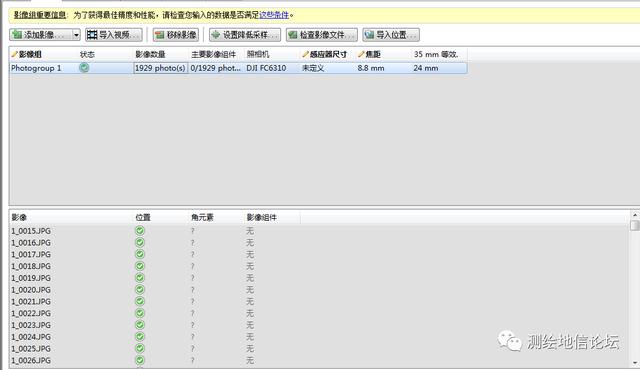Click the 位置 column header

click(x=143, y=217)
